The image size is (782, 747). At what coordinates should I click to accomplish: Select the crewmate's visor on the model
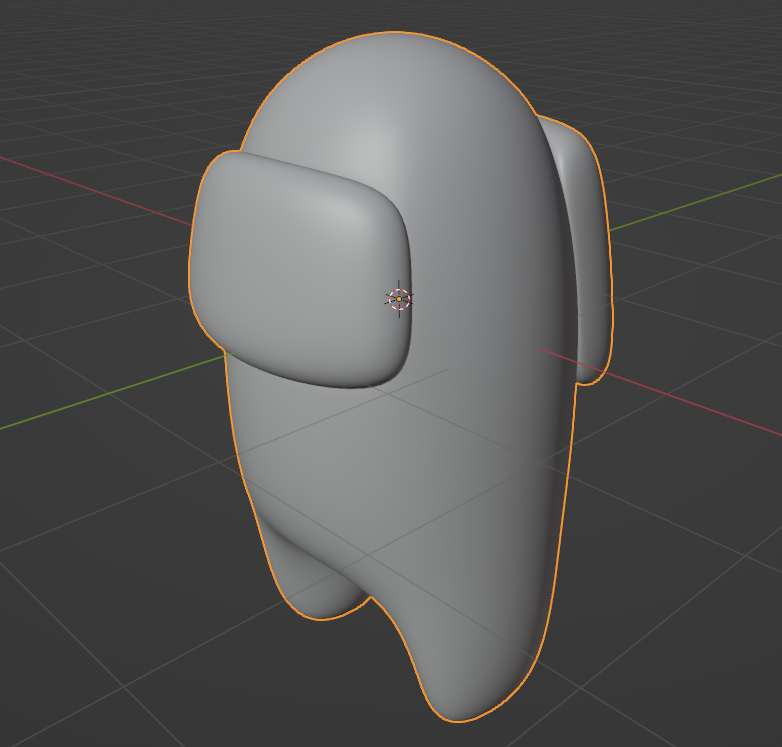[300, 270]
